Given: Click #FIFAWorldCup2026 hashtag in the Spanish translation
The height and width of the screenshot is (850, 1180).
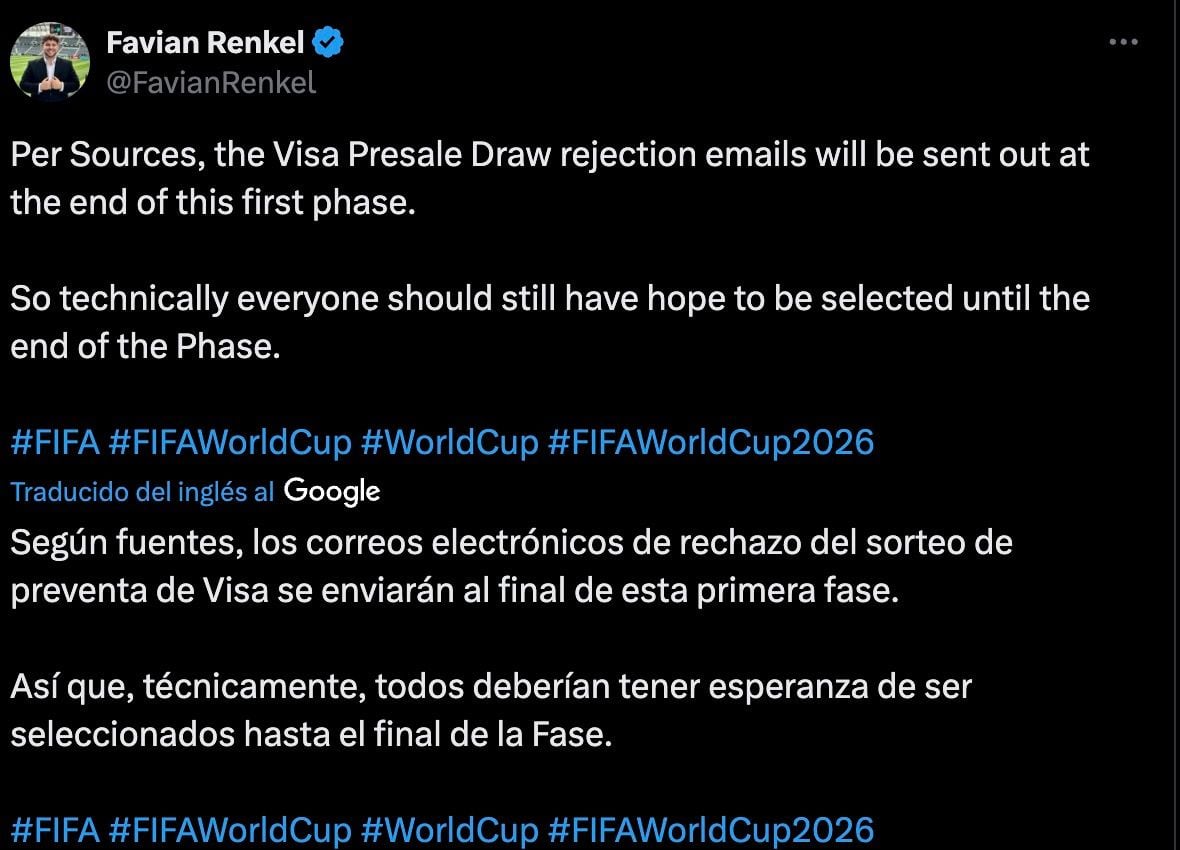Looking at the screenshot, I should [711, 830].
